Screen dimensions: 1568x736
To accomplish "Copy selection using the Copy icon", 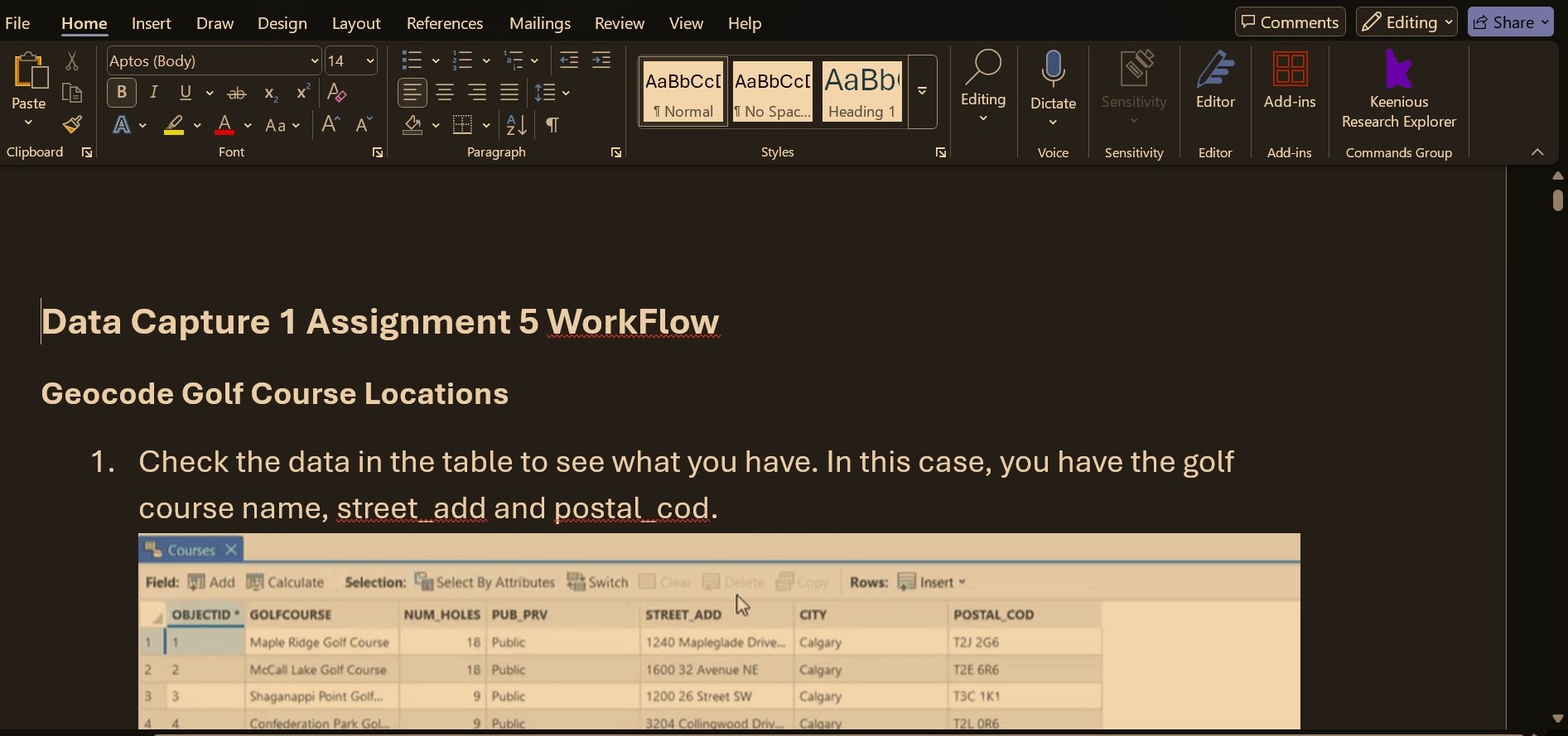I will coord(72,93).
